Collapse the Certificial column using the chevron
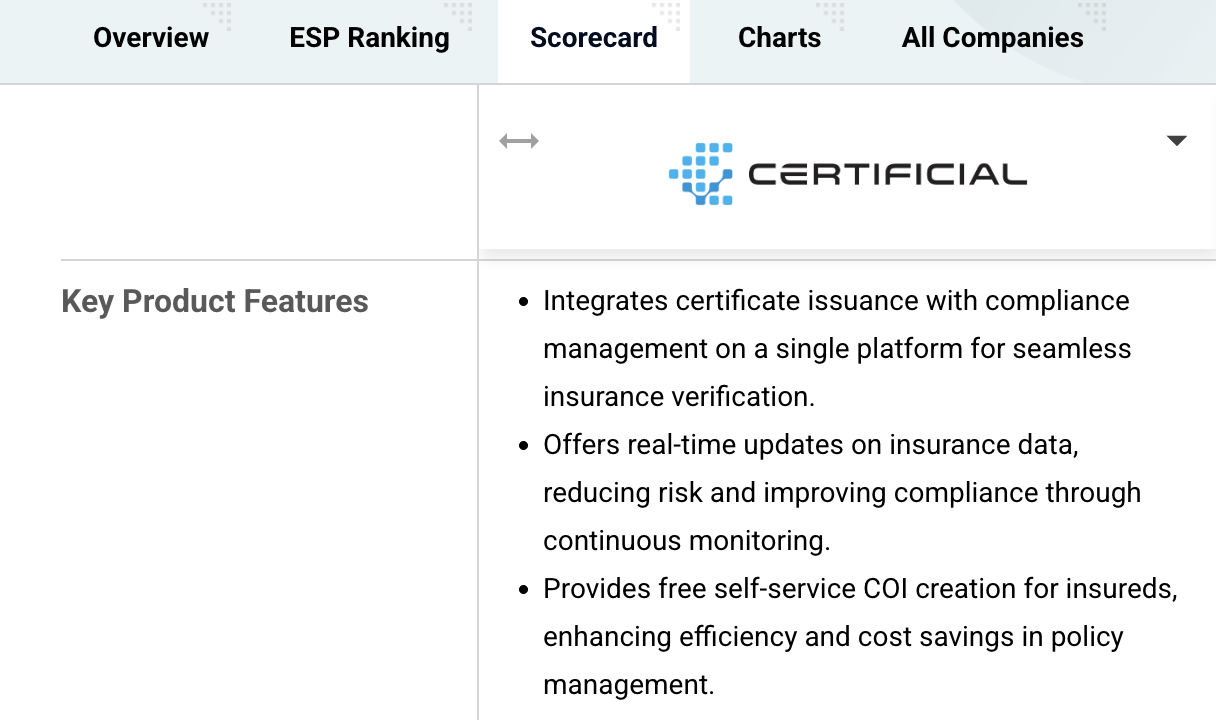Screen dimensions: 1216x720 [x=1178, y=140]
